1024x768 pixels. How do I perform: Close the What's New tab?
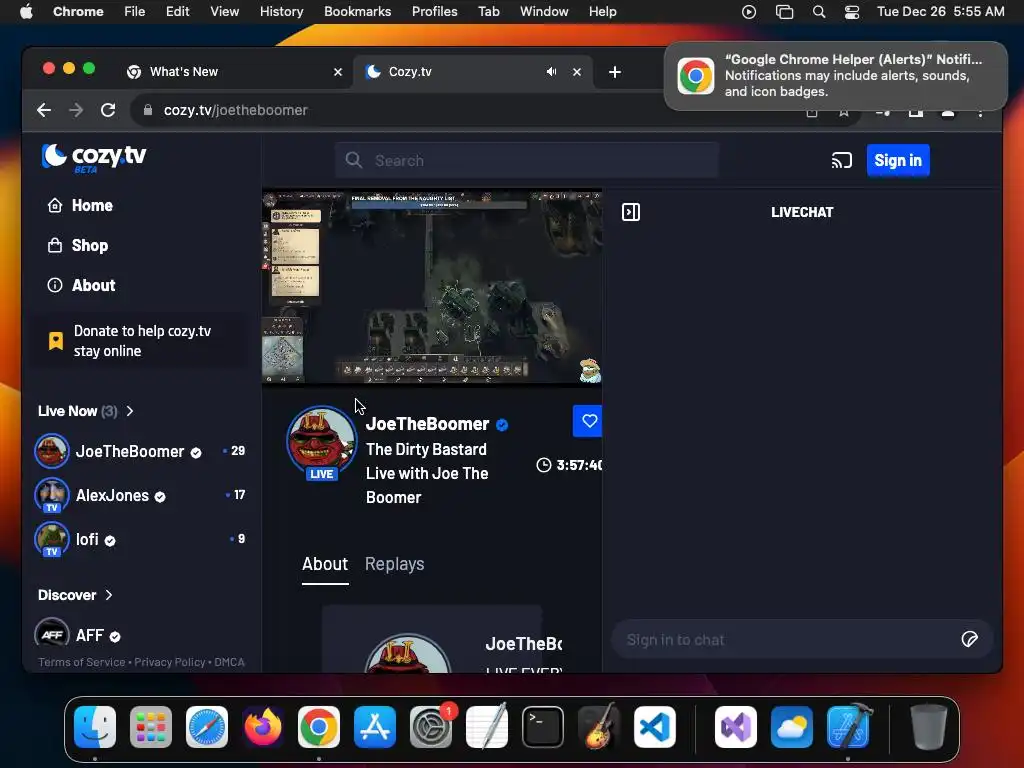coord(338,72)
